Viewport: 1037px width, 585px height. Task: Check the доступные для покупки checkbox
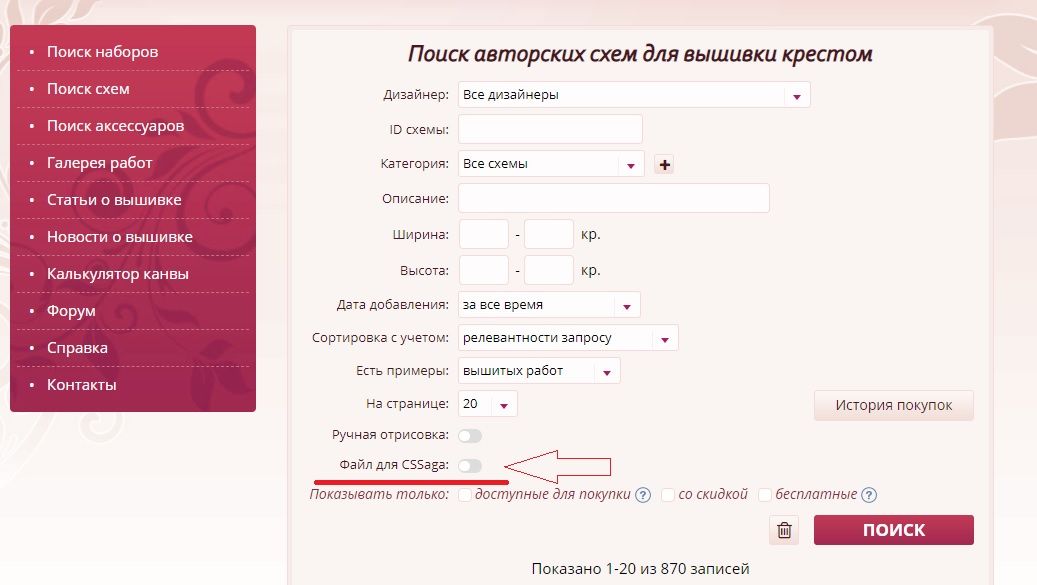pyautogui.click(x=465, y=495)
